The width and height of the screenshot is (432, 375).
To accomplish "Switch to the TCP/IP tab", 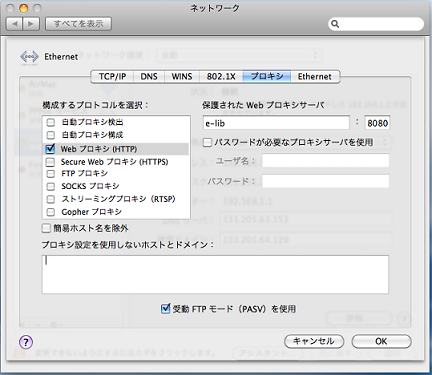I will click(112, 76).
